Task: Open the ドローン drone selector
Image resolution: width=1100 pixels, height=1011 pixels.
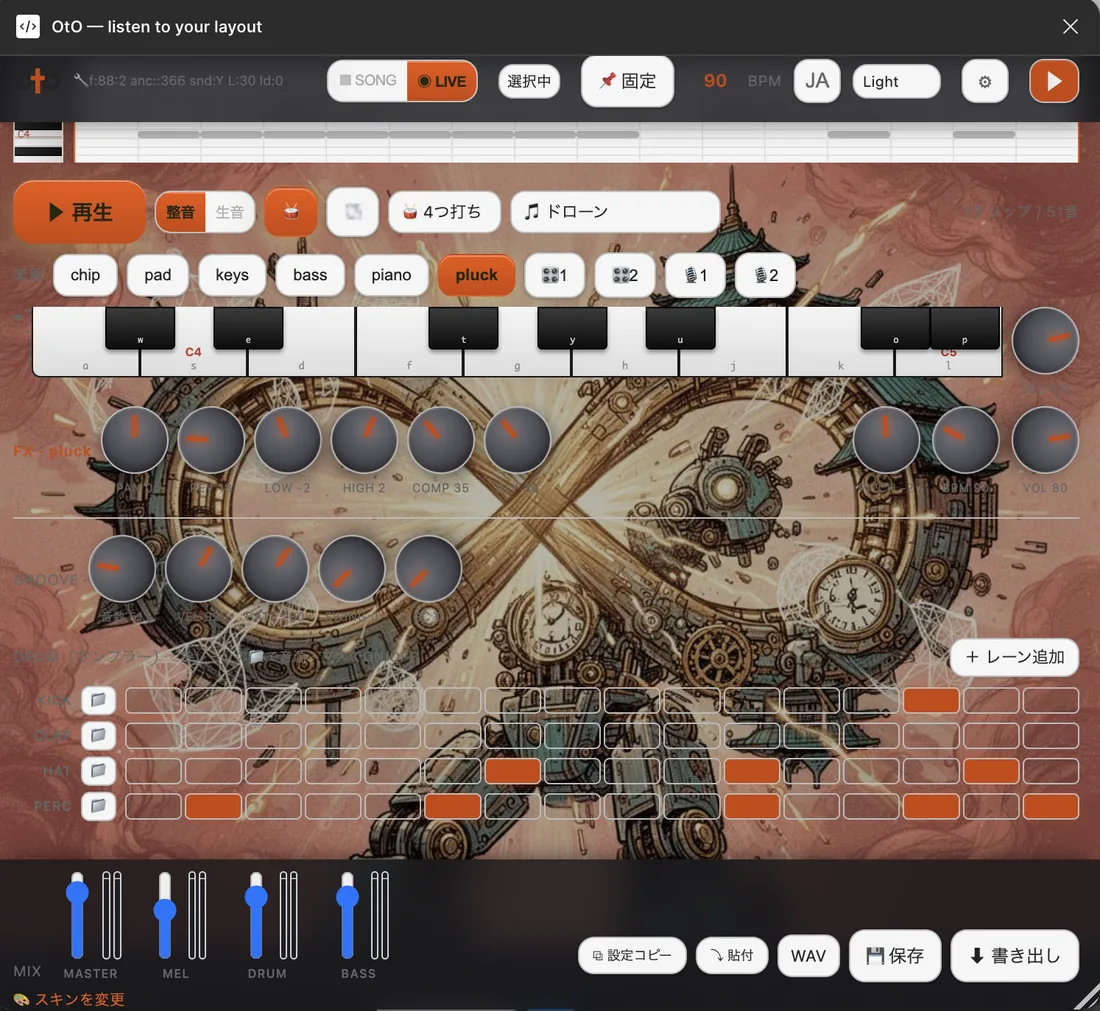Action: click(x=615, y=212)
